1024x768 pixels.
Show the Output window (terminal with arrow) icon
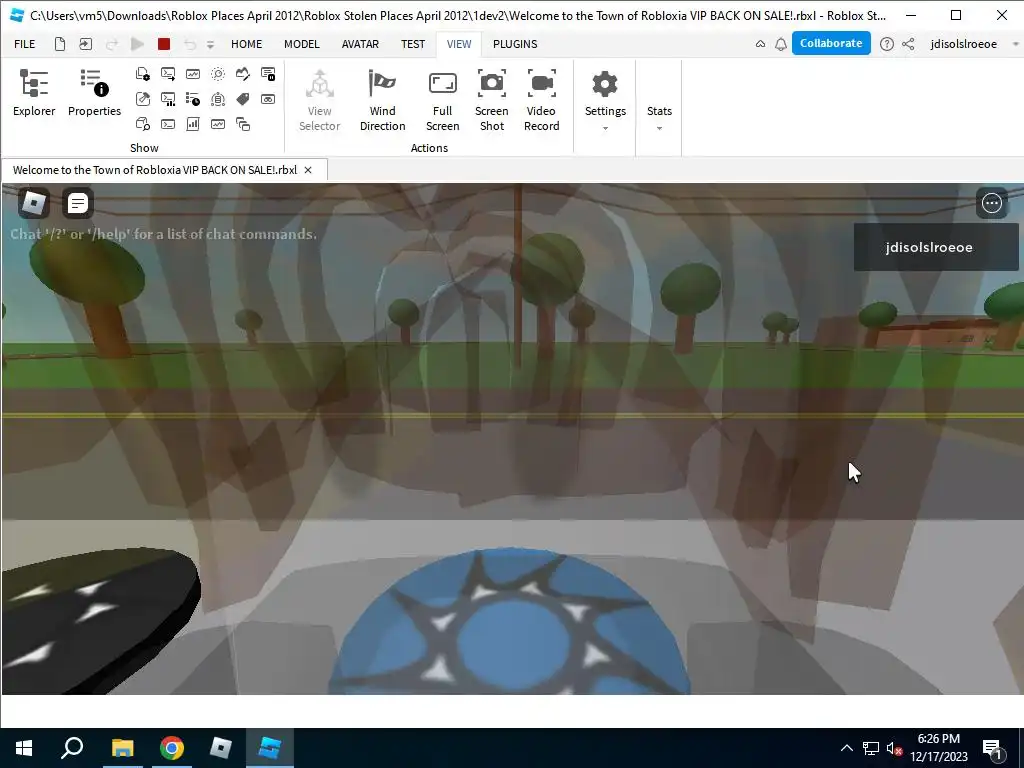click(168, 74)
